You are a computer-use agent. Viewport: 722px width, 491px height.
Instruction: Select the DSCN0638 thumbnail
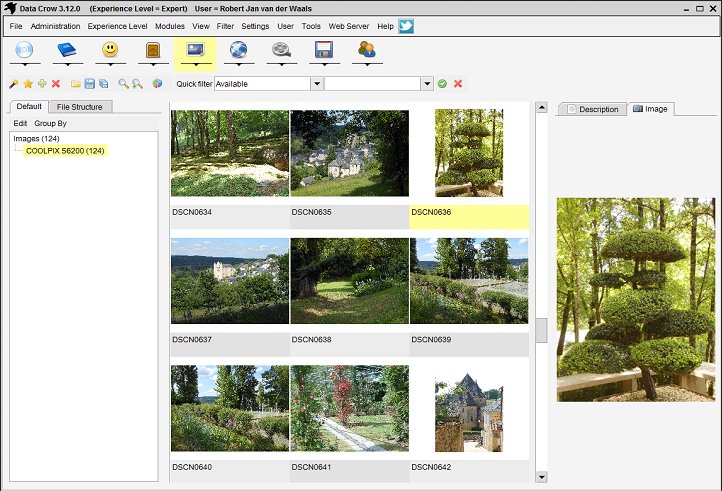349,281
